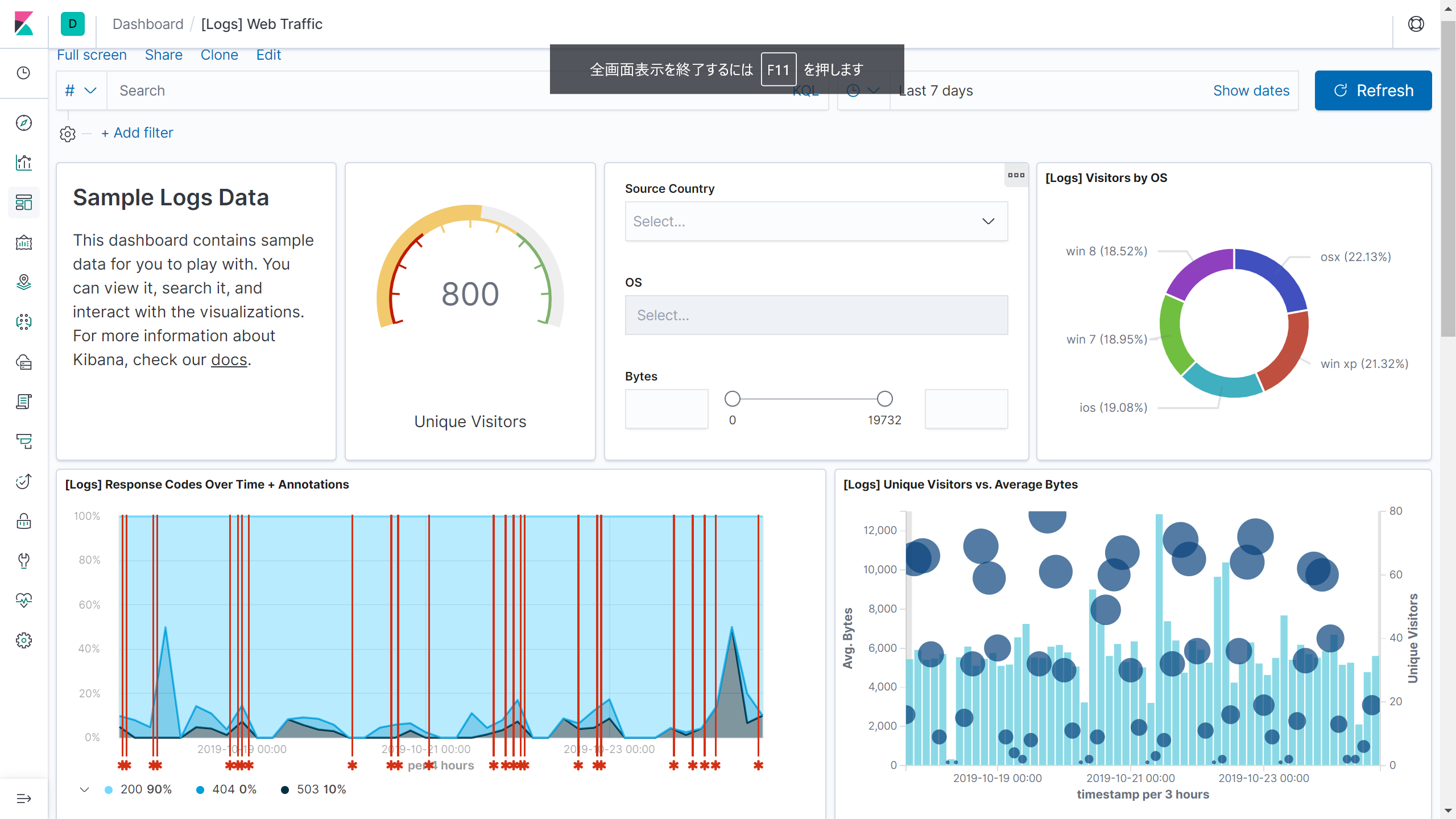
Task: Open Maps icon in sidebar
Action: coord(23,282)
